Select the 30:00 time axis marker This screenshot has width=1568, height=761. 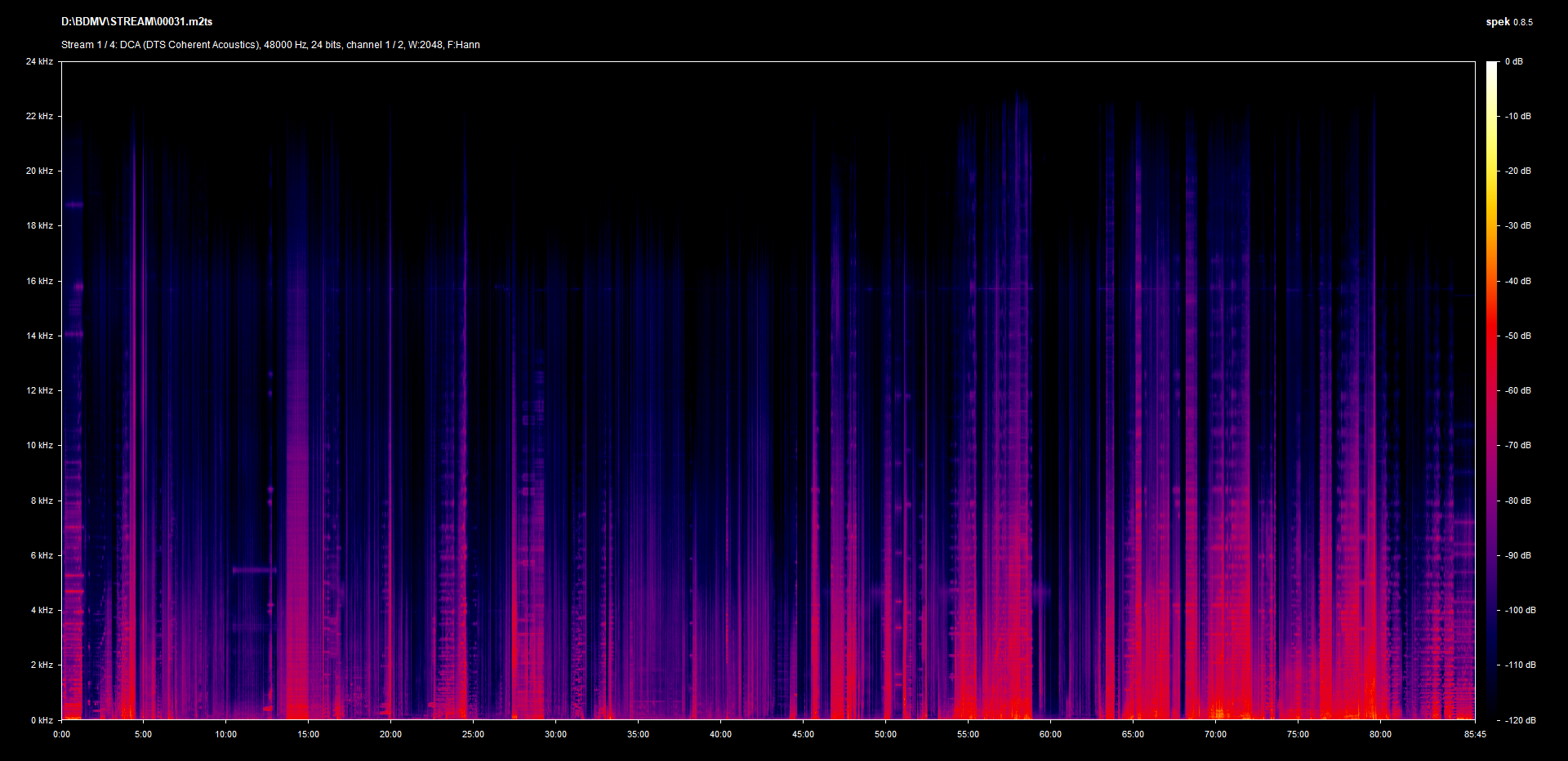[555, 734]
